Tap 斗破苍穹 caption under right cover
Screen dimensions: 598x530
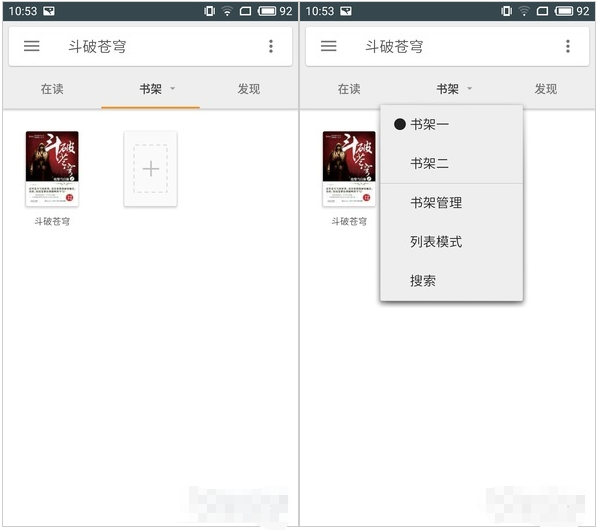(x=349, y=222)
